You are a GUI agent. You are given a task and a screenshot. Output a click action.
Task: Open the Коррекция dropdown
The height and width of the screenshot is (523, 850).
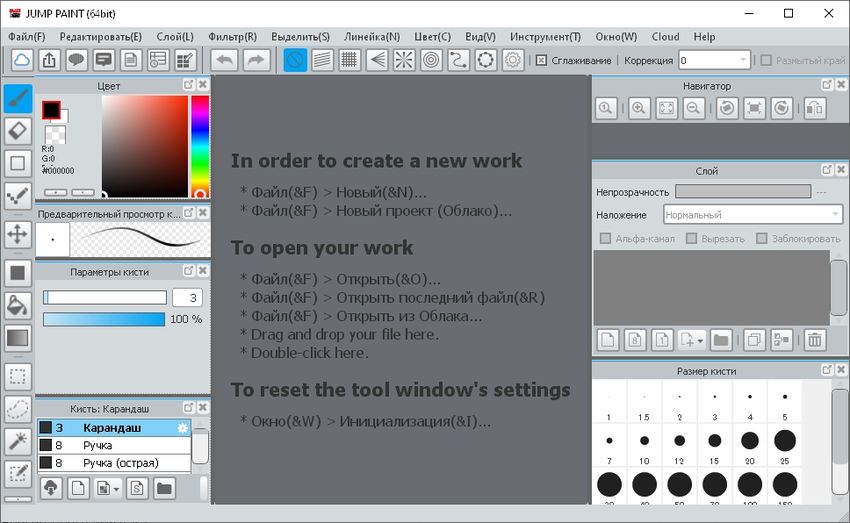click(714, 60)
